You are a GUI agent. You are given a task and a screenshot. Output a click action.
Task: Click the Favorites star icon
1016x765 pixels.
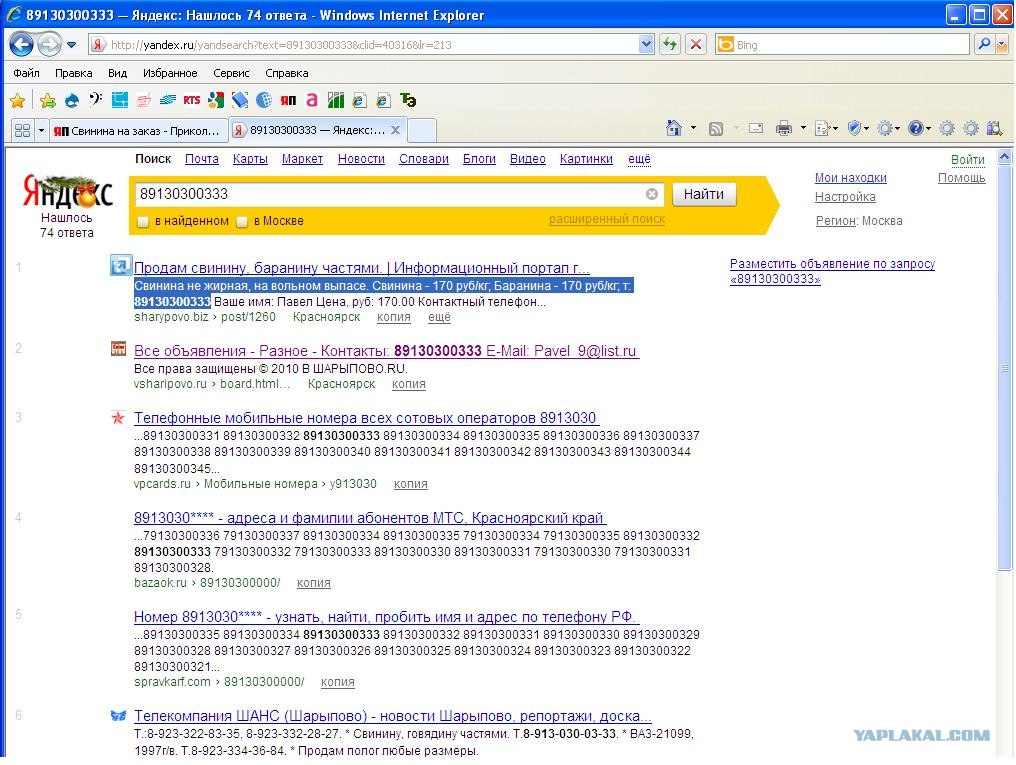(x=17, y=100)
